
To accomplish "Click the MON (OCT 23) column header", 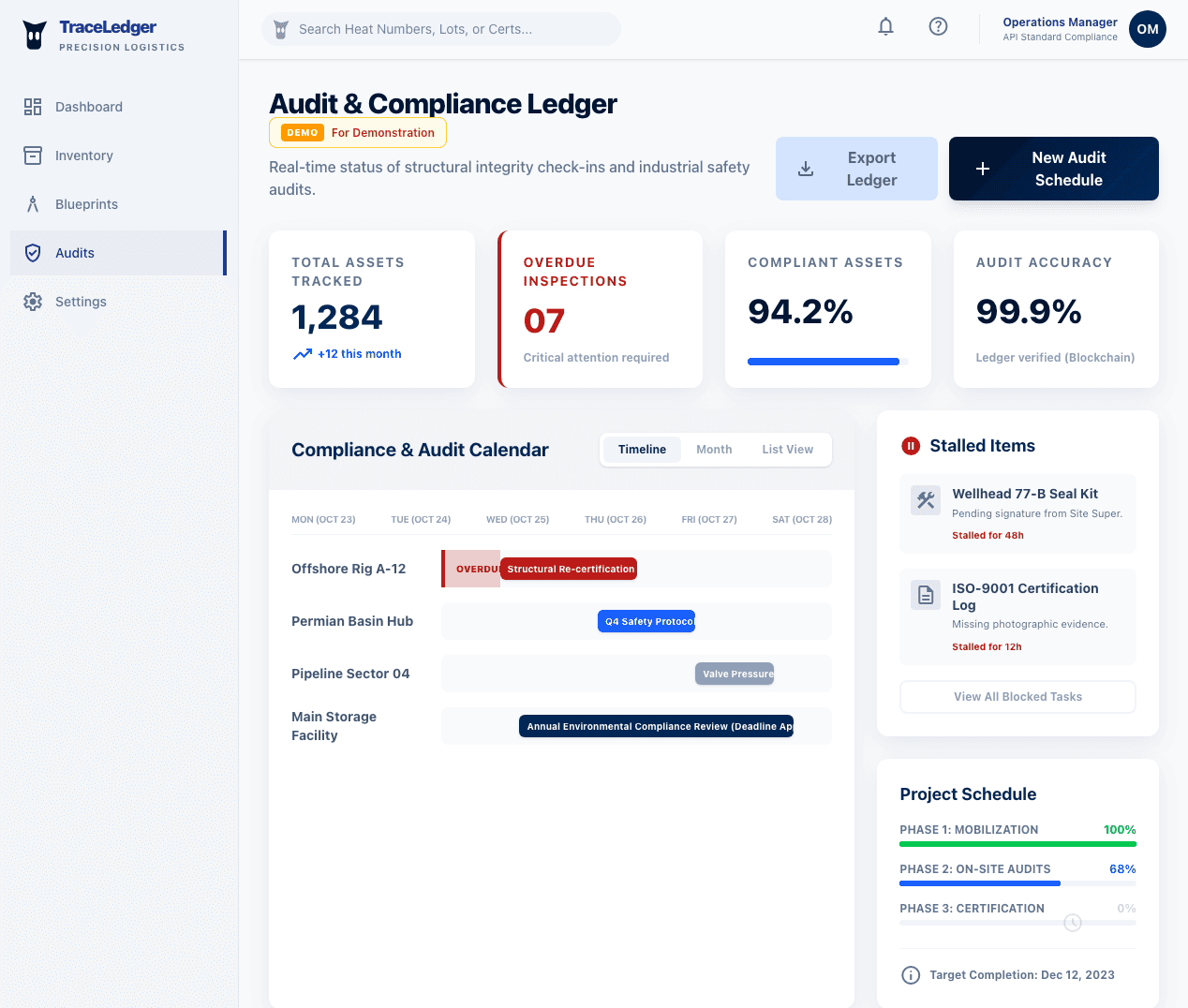I will click(323, 519).
